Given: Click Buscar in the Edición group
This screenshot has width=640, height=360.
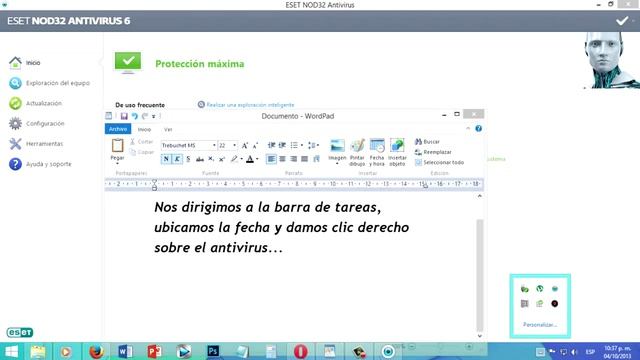Looking at the screenshot, I should point(427,142).
